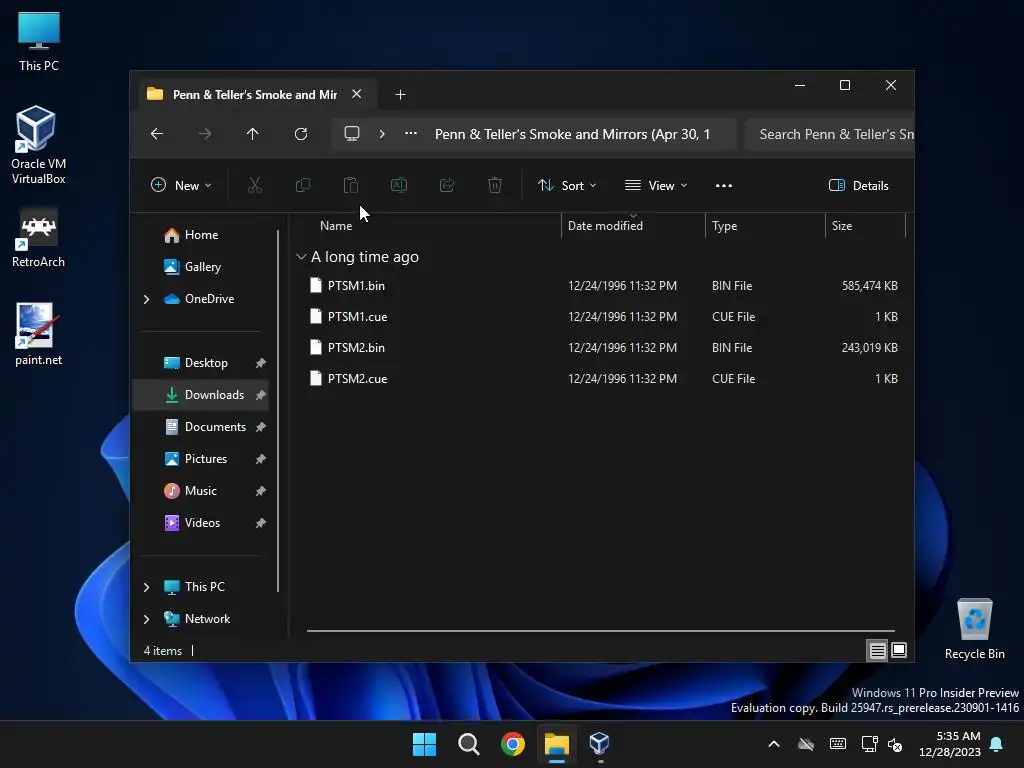Open the Sort dropdown

click(567, 185)
